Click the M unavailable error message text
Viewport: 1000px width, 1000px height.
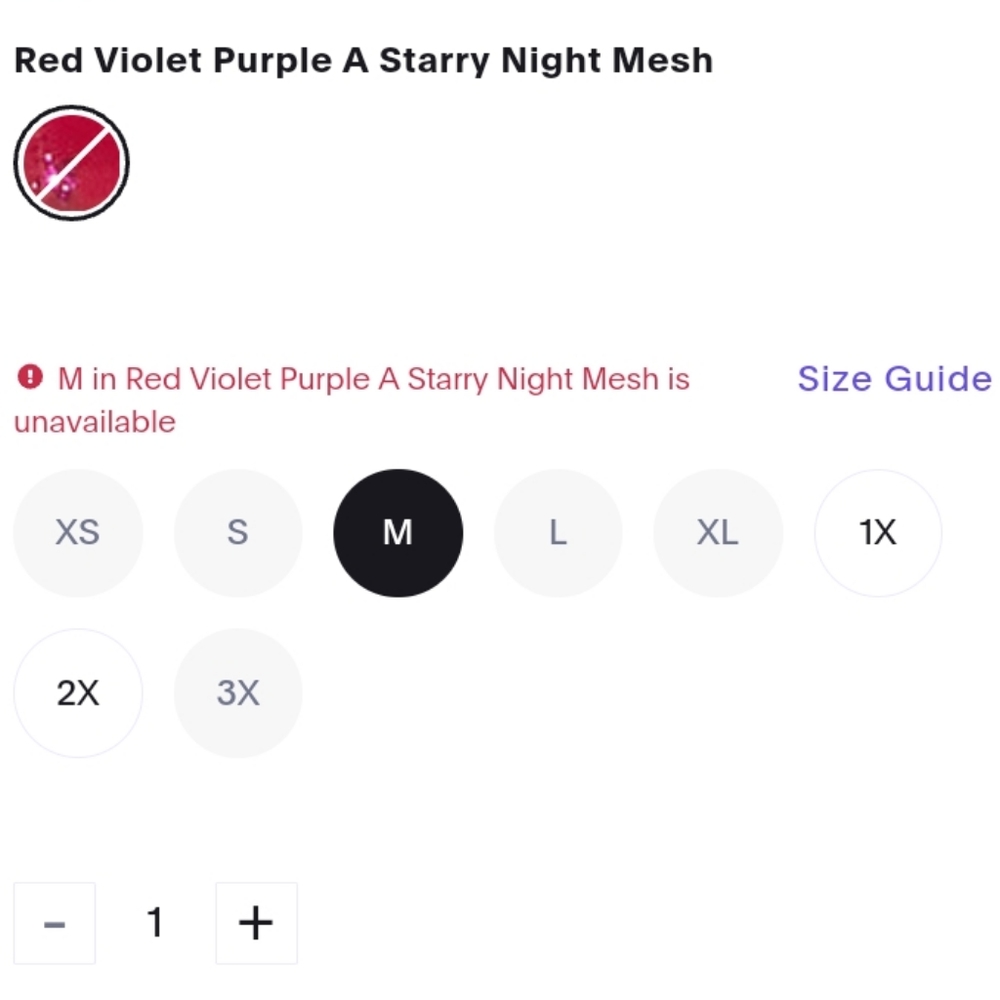[x=352, y=400]
